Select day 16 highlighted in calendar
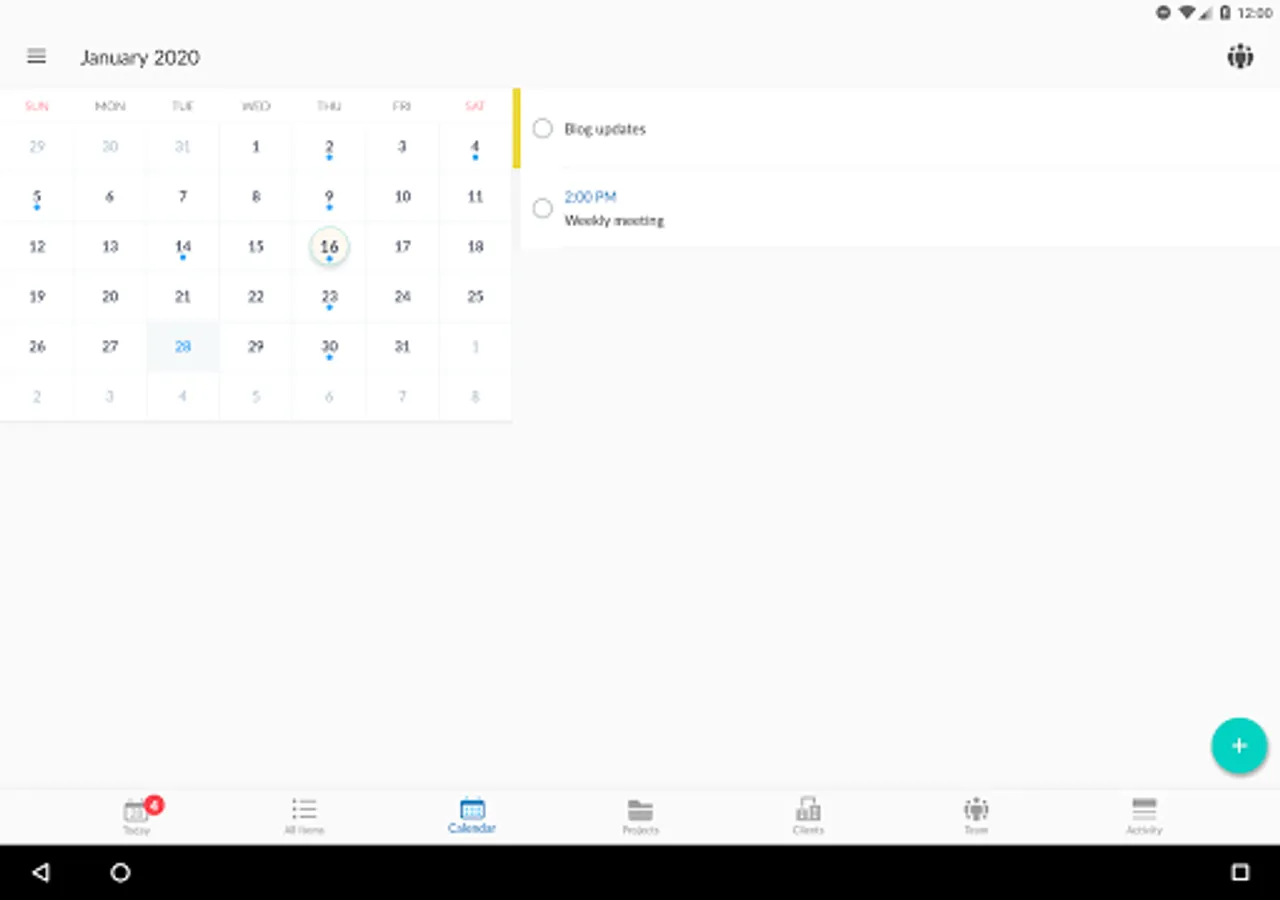The image size is (1280, 900). click(x=329, y=247)
